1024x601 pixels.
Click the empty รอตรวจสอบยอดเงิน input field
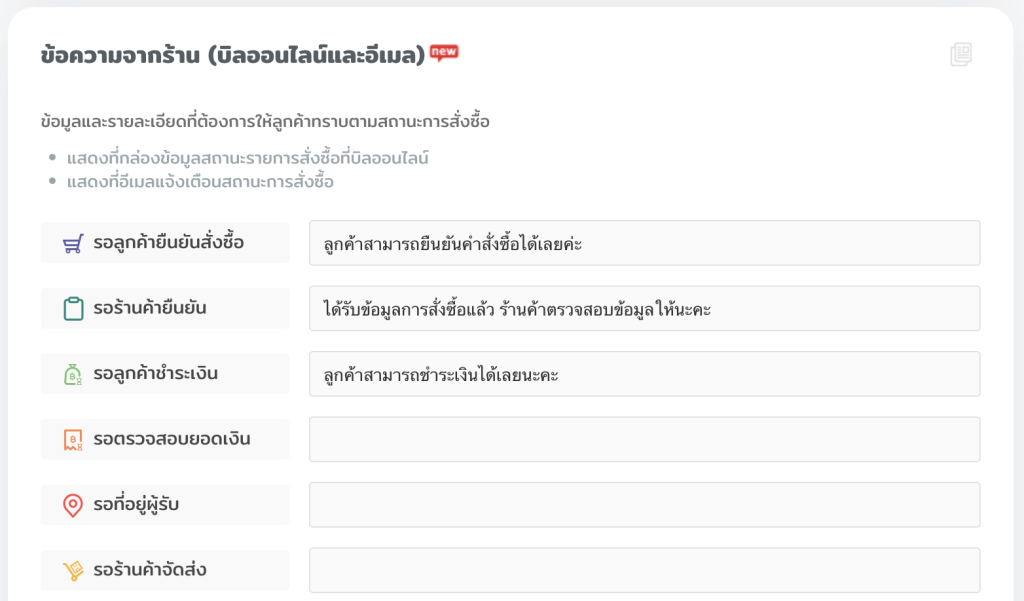(644, 440)
